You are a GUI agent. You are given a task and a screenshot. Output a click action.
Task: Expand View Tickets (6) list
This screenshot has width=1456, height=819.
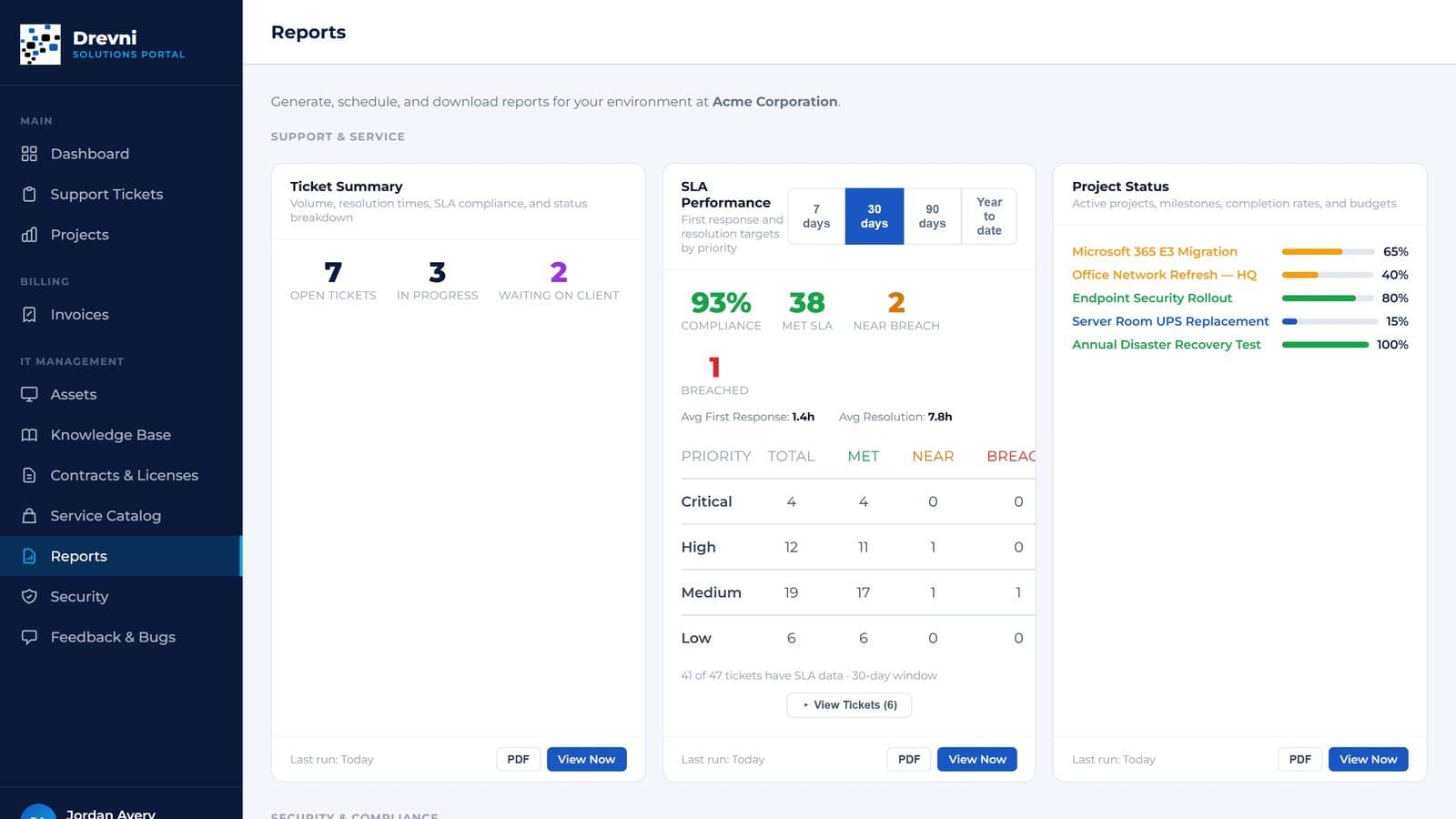[849, 705]
